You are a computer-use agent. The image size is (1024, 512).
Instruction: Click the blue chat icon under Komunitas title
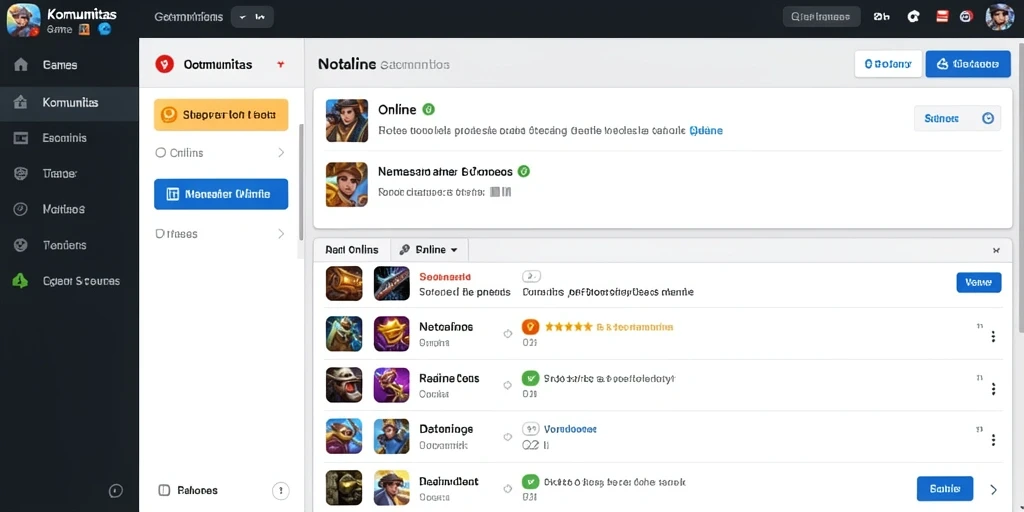(x=104, y=29)
